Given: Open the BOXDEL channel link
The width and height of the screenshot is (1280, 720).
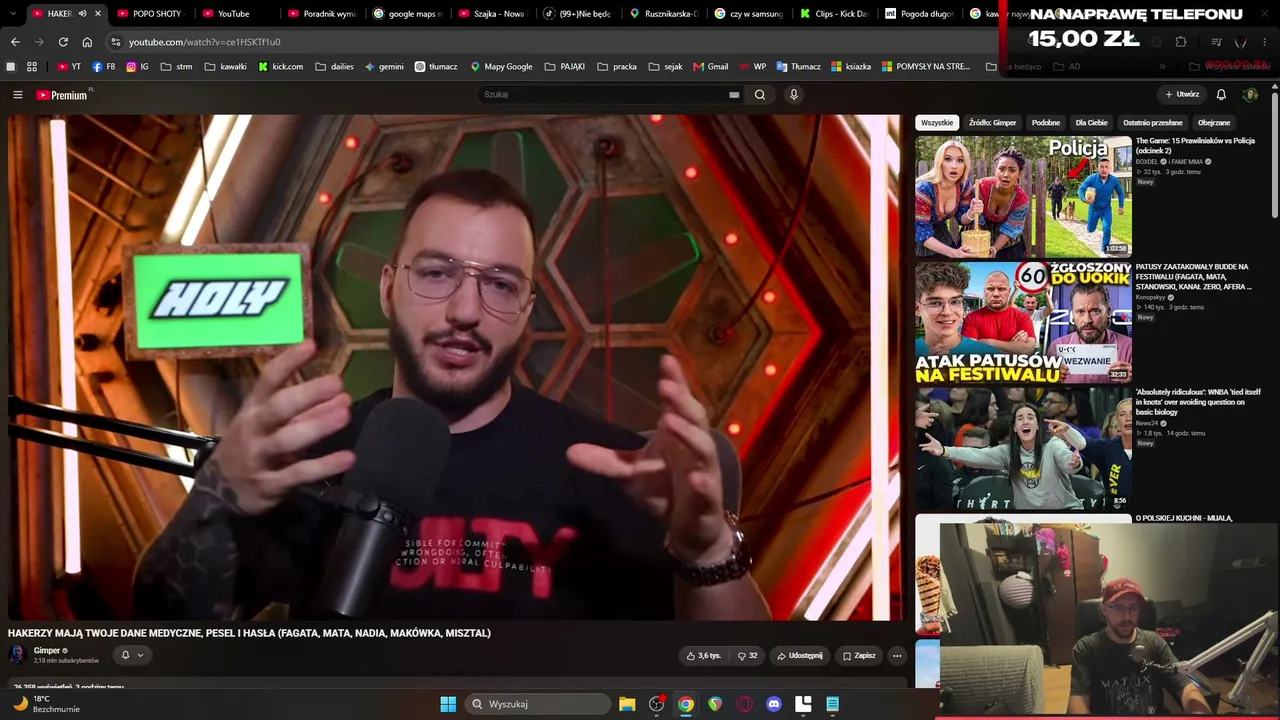Looking at the screenshot, I should (1147, 161).
